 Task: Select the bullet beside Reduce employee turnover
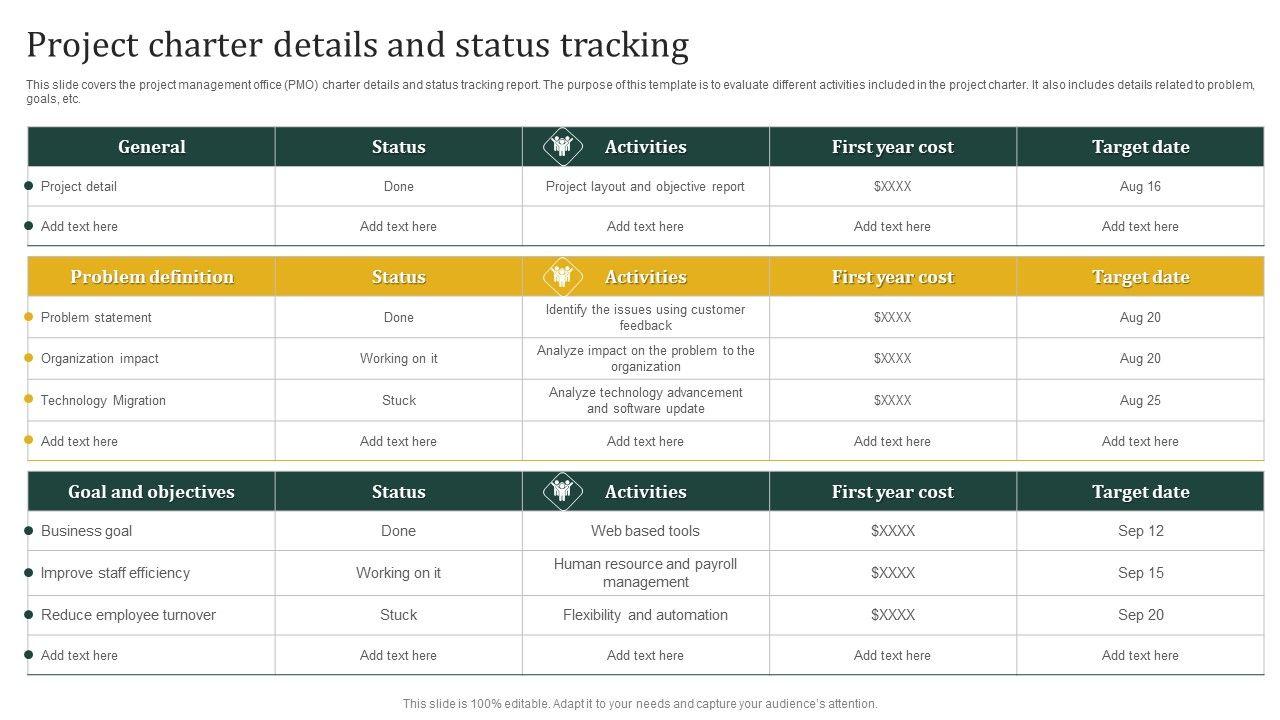[29, 614]
